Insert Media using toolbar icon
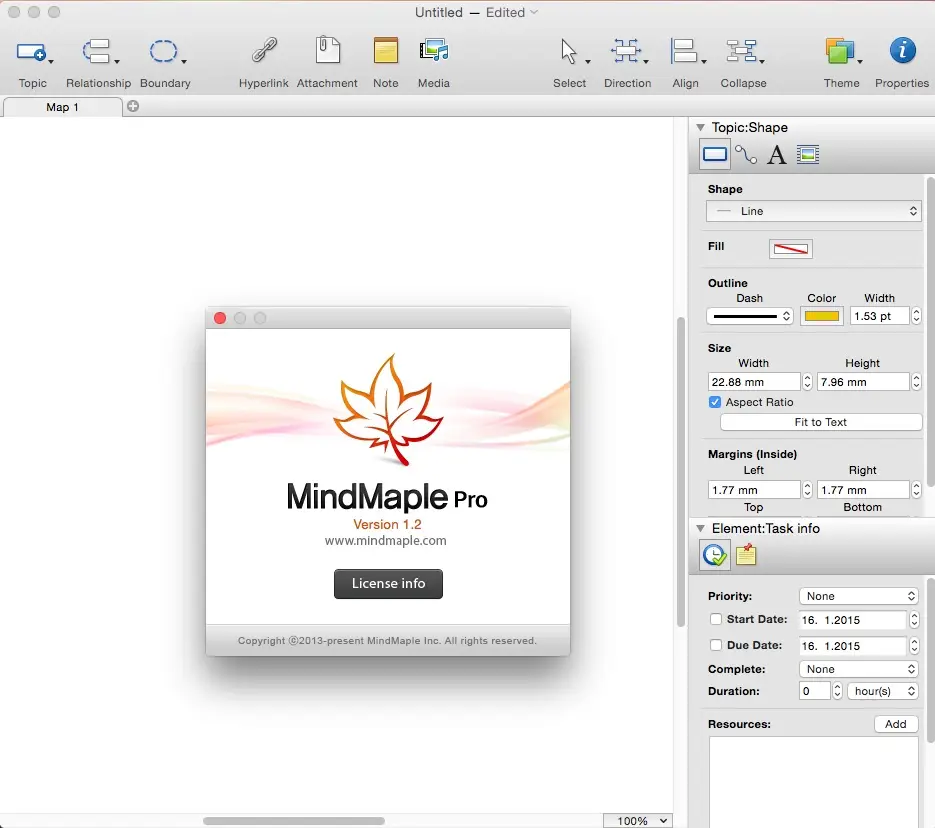Screen dimensions: 935x828 (434, 50)
